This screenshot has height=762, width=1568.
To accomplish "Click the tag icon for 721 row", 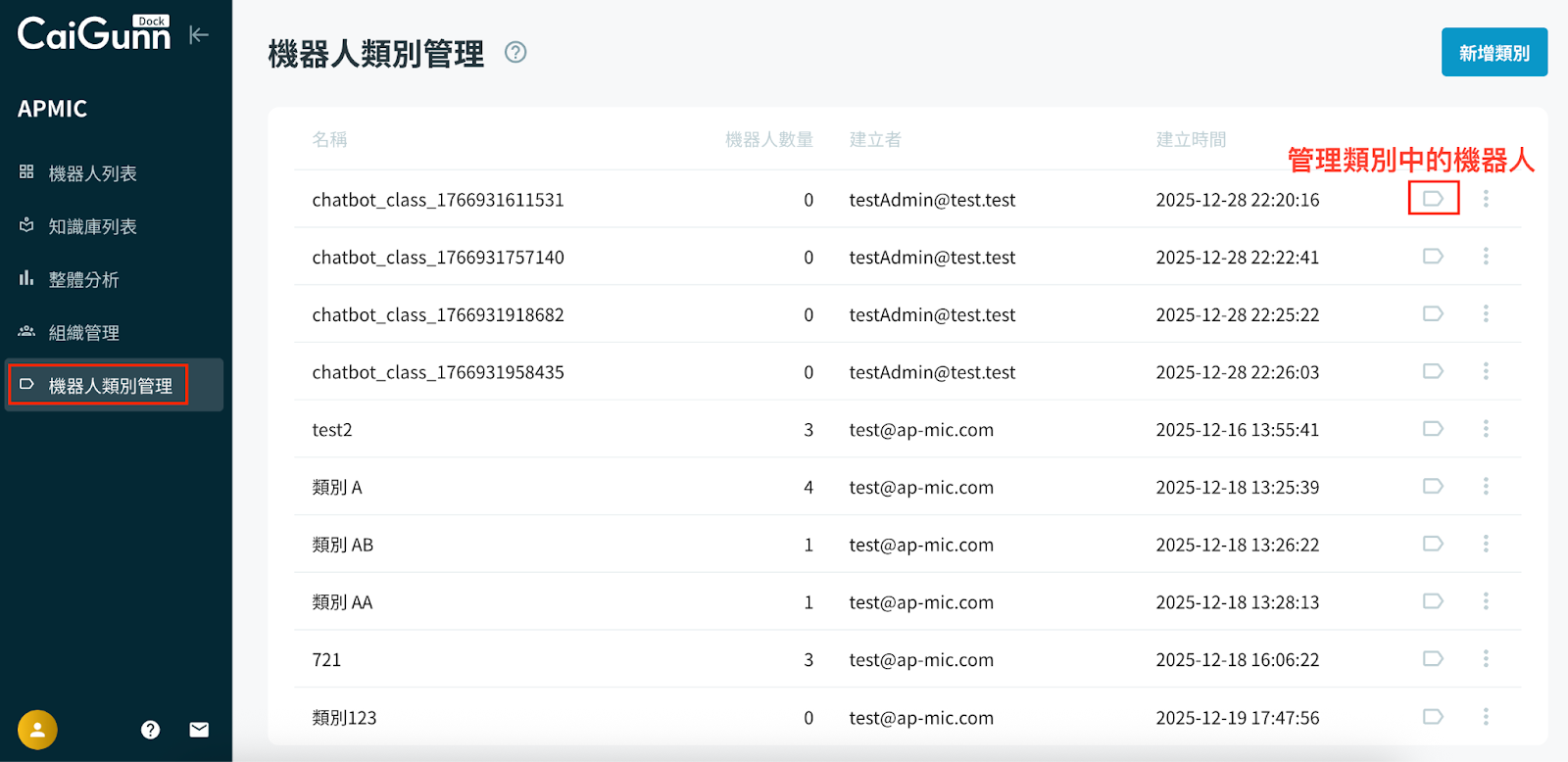I will point(1433,659).
